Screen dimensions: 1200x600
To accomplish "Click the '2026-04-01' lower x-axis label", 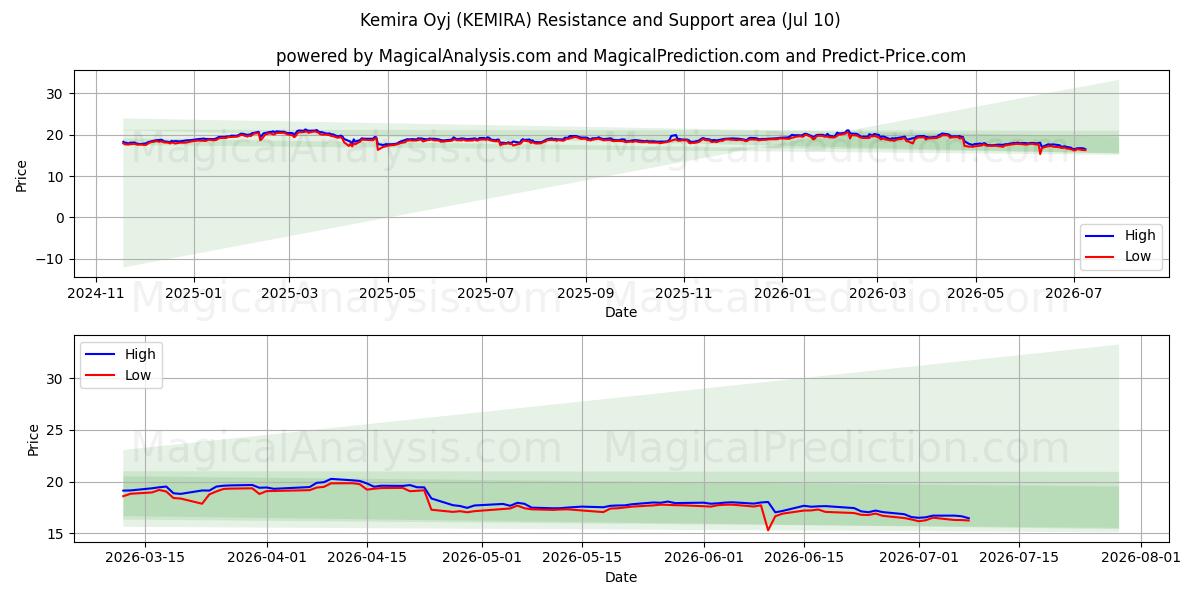I will 267,559.
